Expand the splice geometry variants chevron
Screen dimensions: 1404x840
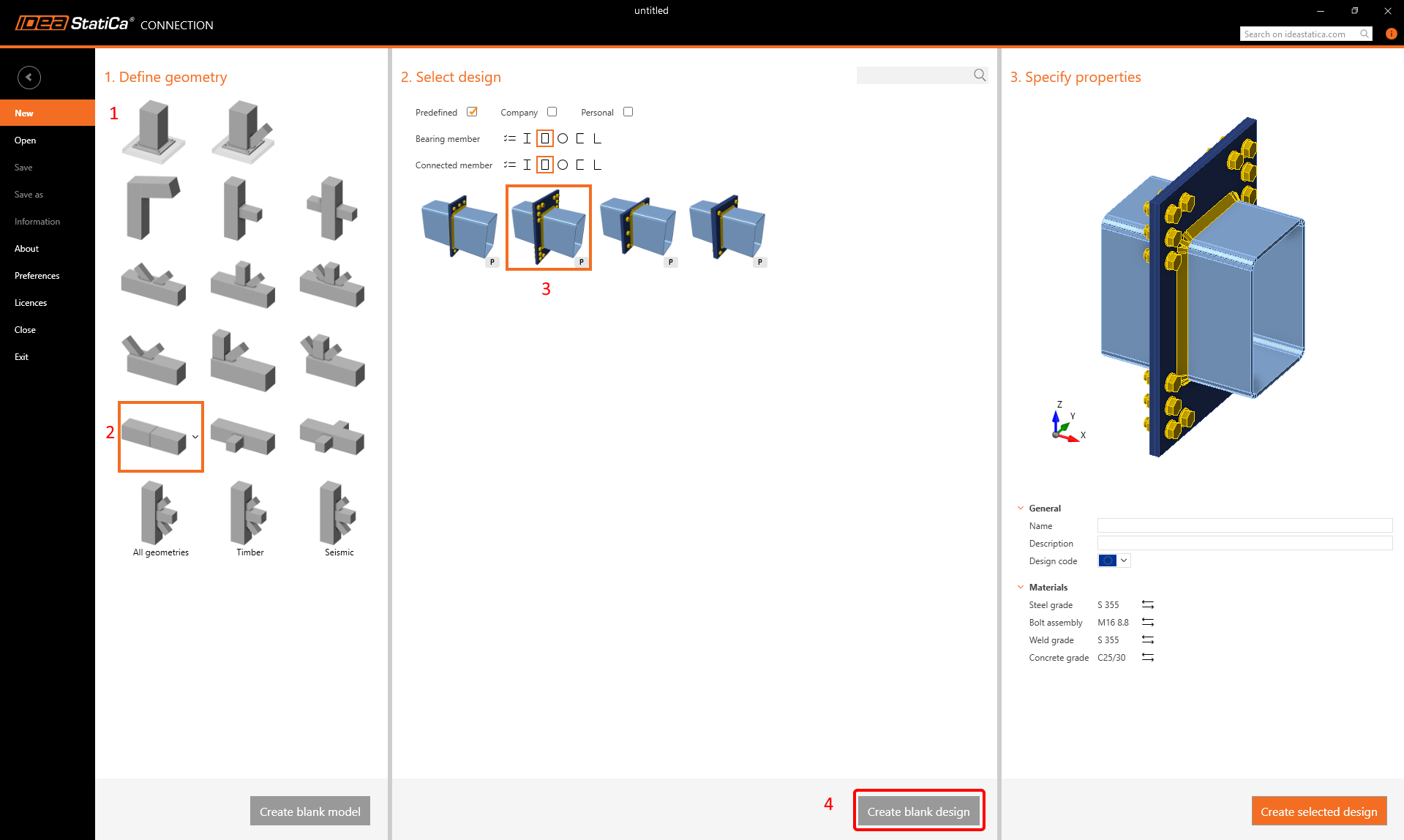click(x=195, y=436)
